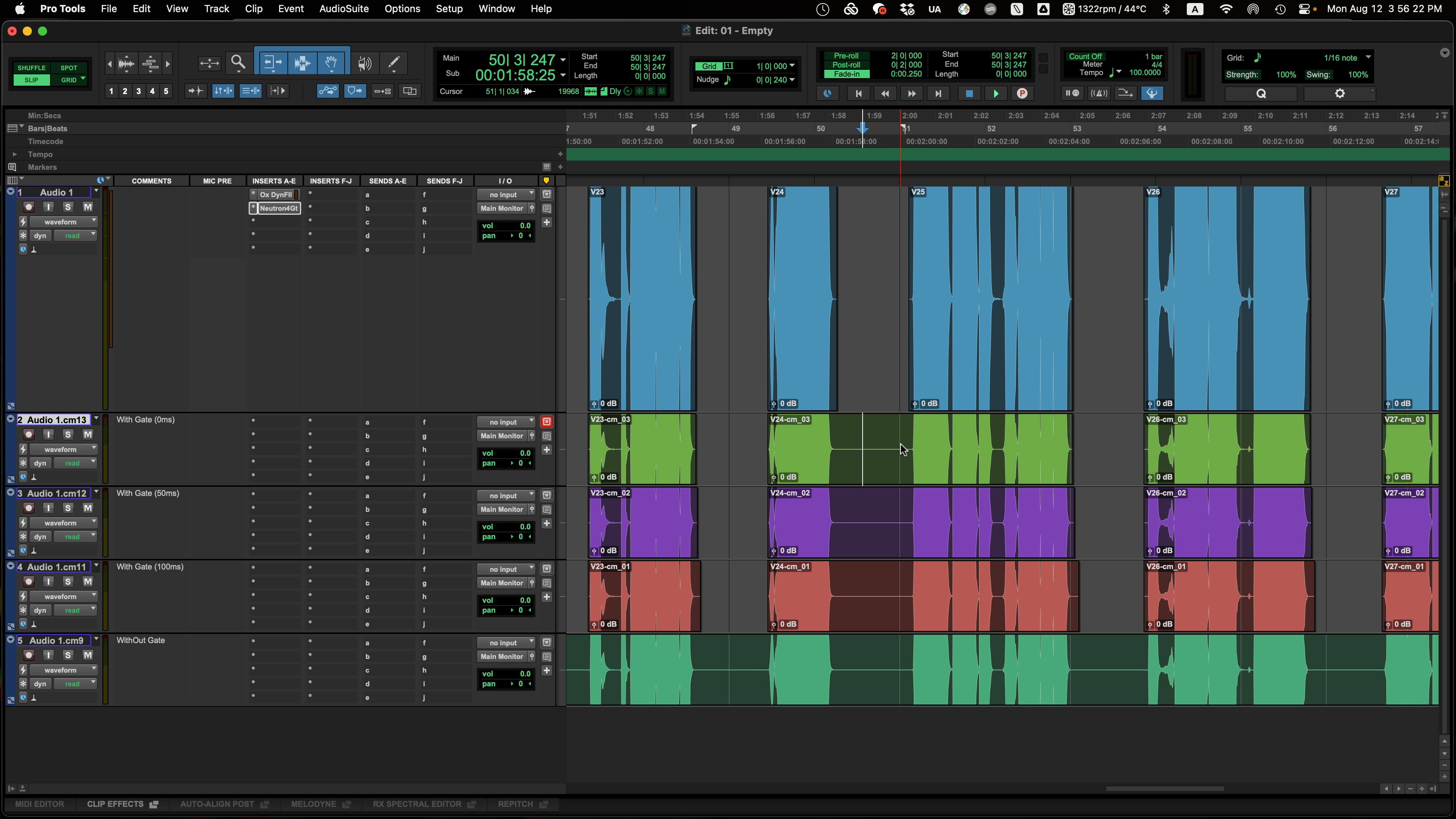Switch to CLIP EFFECTS tab
Screen dimensions: 1456x819
(x=122, y=804)
